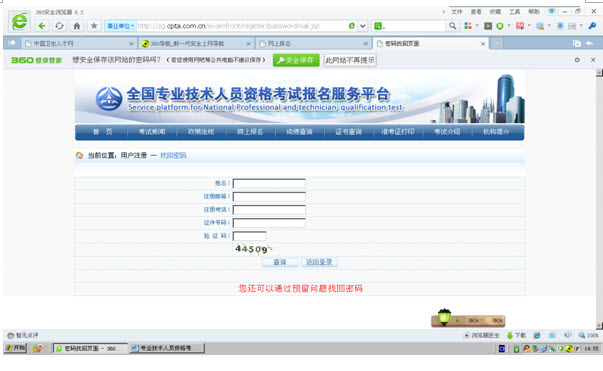This screenshot has width=603, height=371.
Task: Open 360 login manager settings gear
Action: [577, 60]
